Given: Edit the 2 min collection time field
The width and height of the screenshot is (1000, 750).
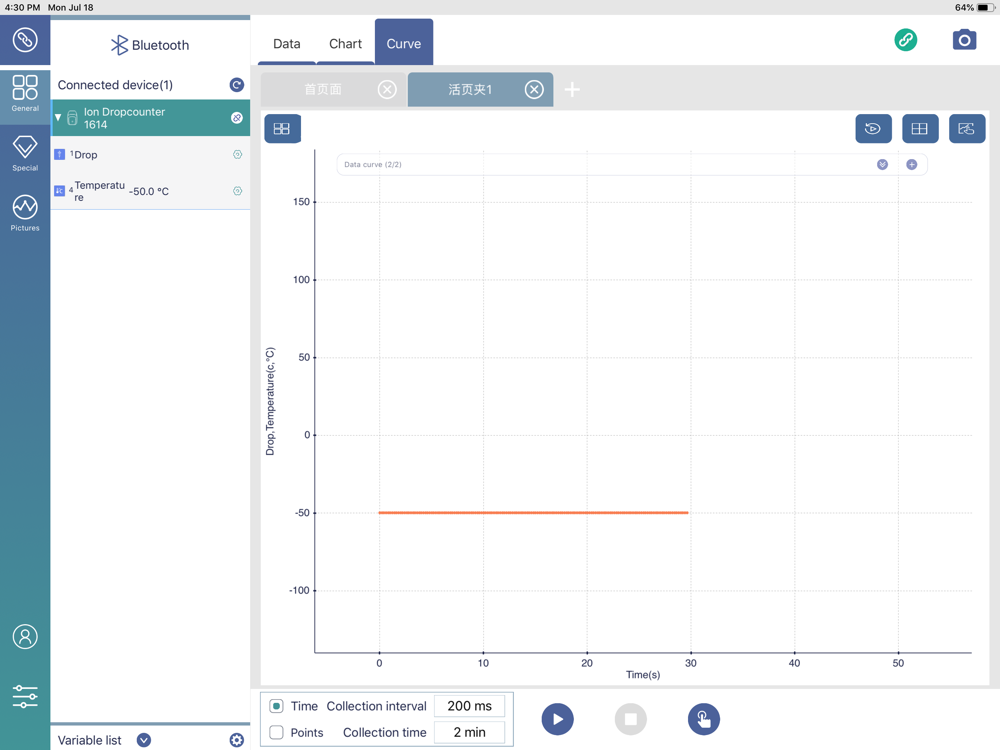Looking at the screenshot, I should [469, 732].
